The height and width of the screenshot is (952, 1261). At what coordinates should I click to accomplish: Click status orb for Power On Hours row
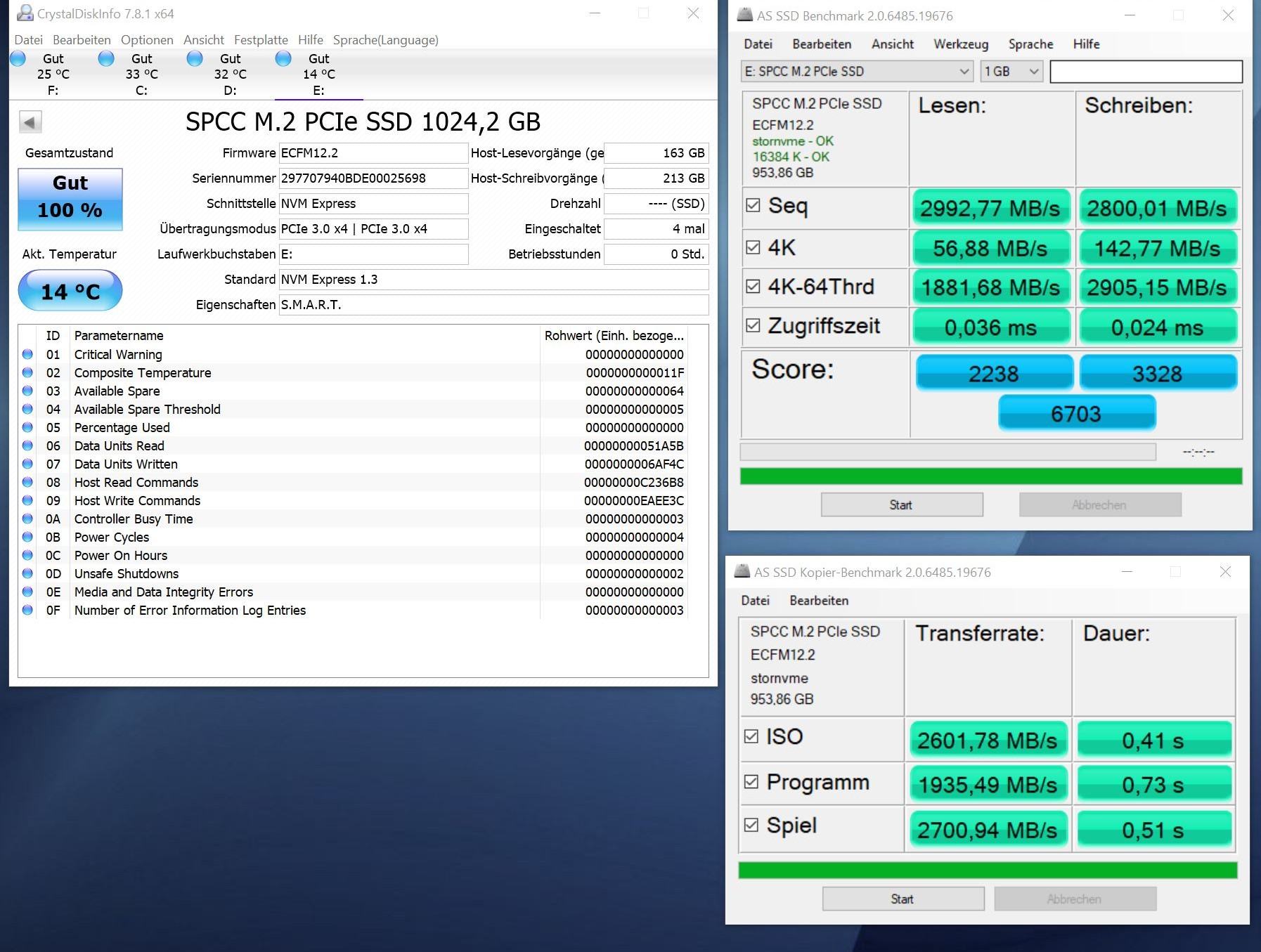point(27,555)
